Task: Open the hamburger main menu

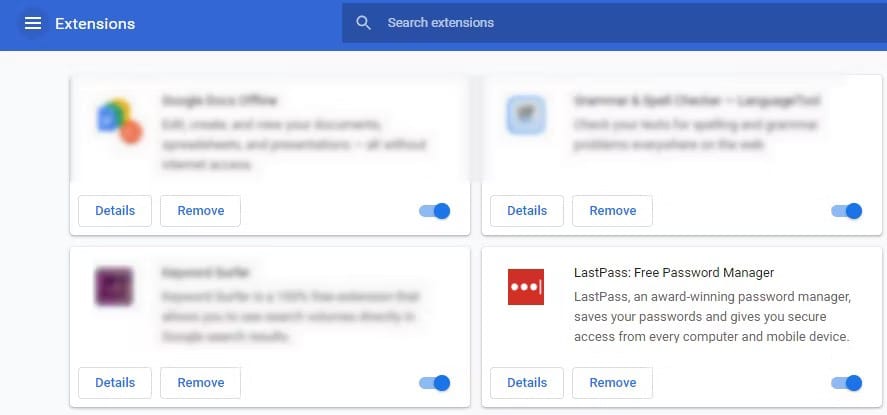Action: [33, 23]
